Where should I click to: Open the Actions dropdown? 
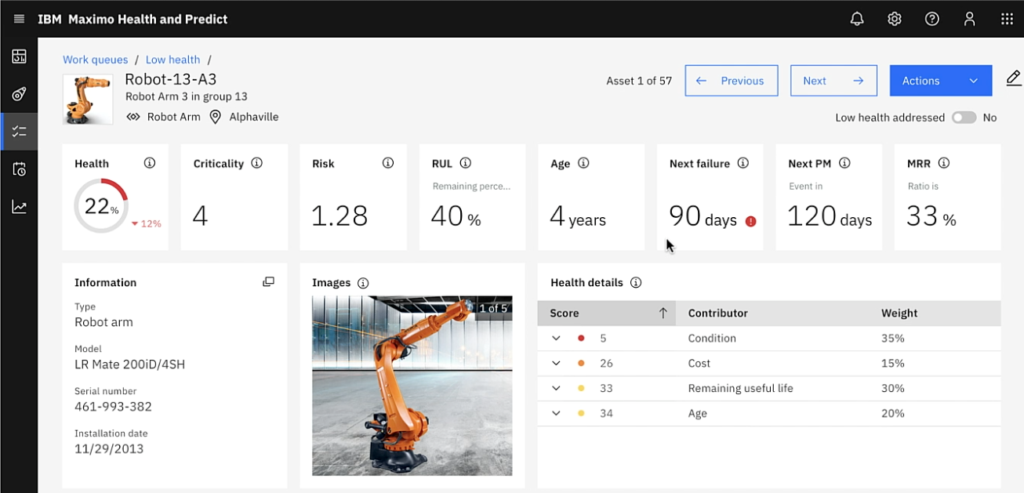pos(939,81)
